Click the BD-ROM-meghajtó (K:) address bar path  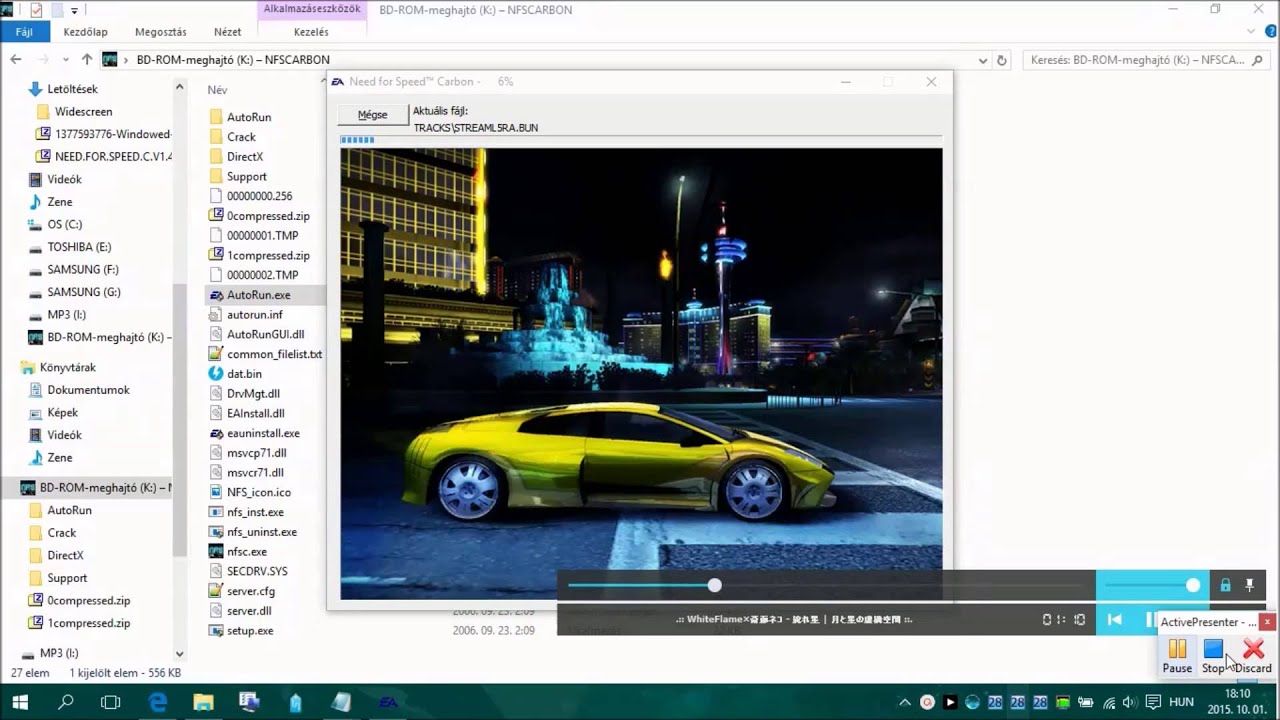click(233, 60)
